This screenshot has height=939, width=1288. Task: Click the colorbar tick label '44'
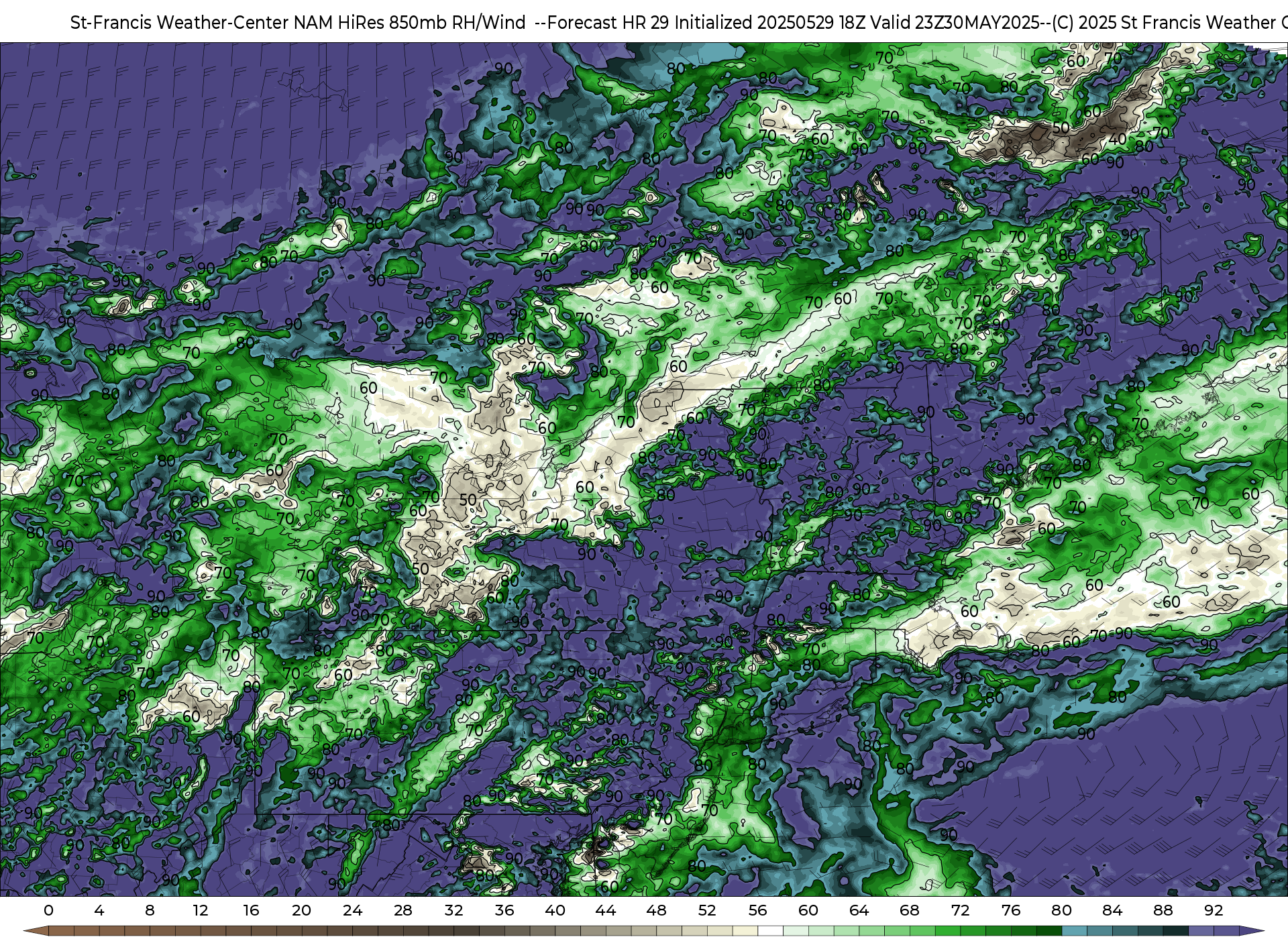606,910
